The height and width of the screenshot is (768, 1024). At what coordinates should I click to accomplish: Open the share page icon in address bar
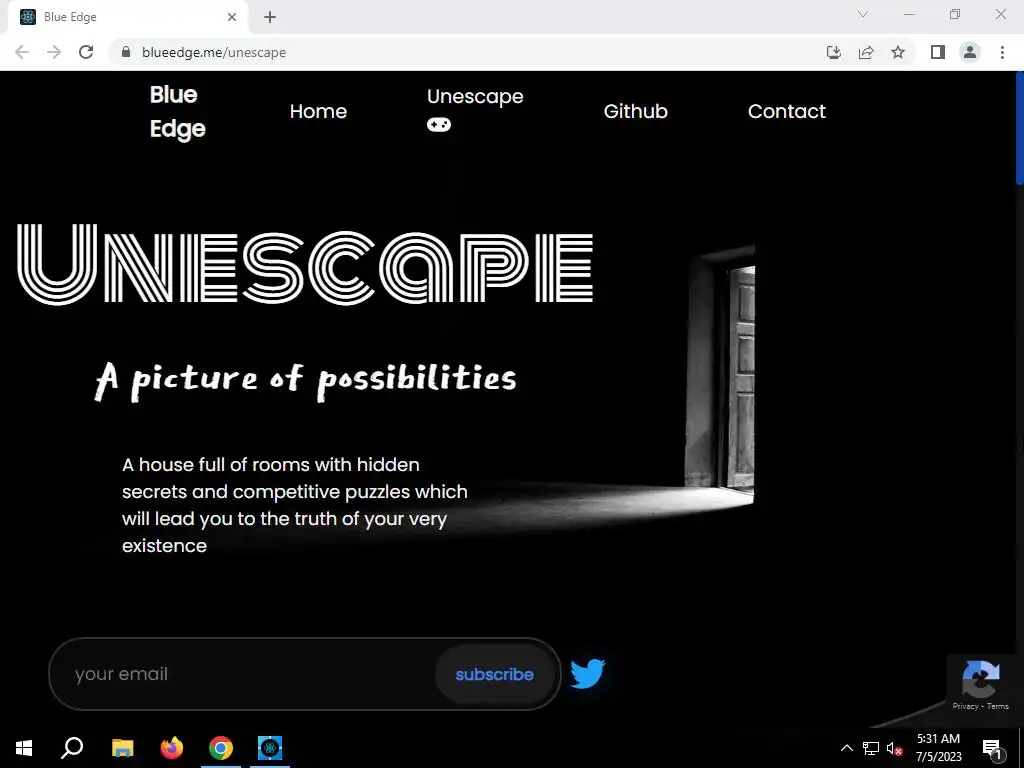point(866,52)
